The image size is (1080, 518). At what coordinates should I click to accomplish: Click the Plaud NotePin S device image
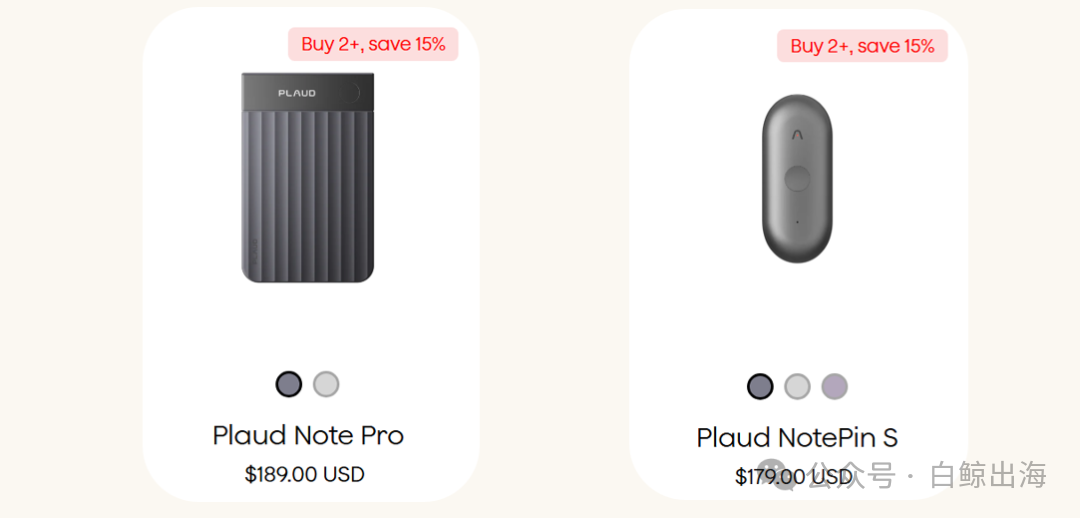[797, 178]
